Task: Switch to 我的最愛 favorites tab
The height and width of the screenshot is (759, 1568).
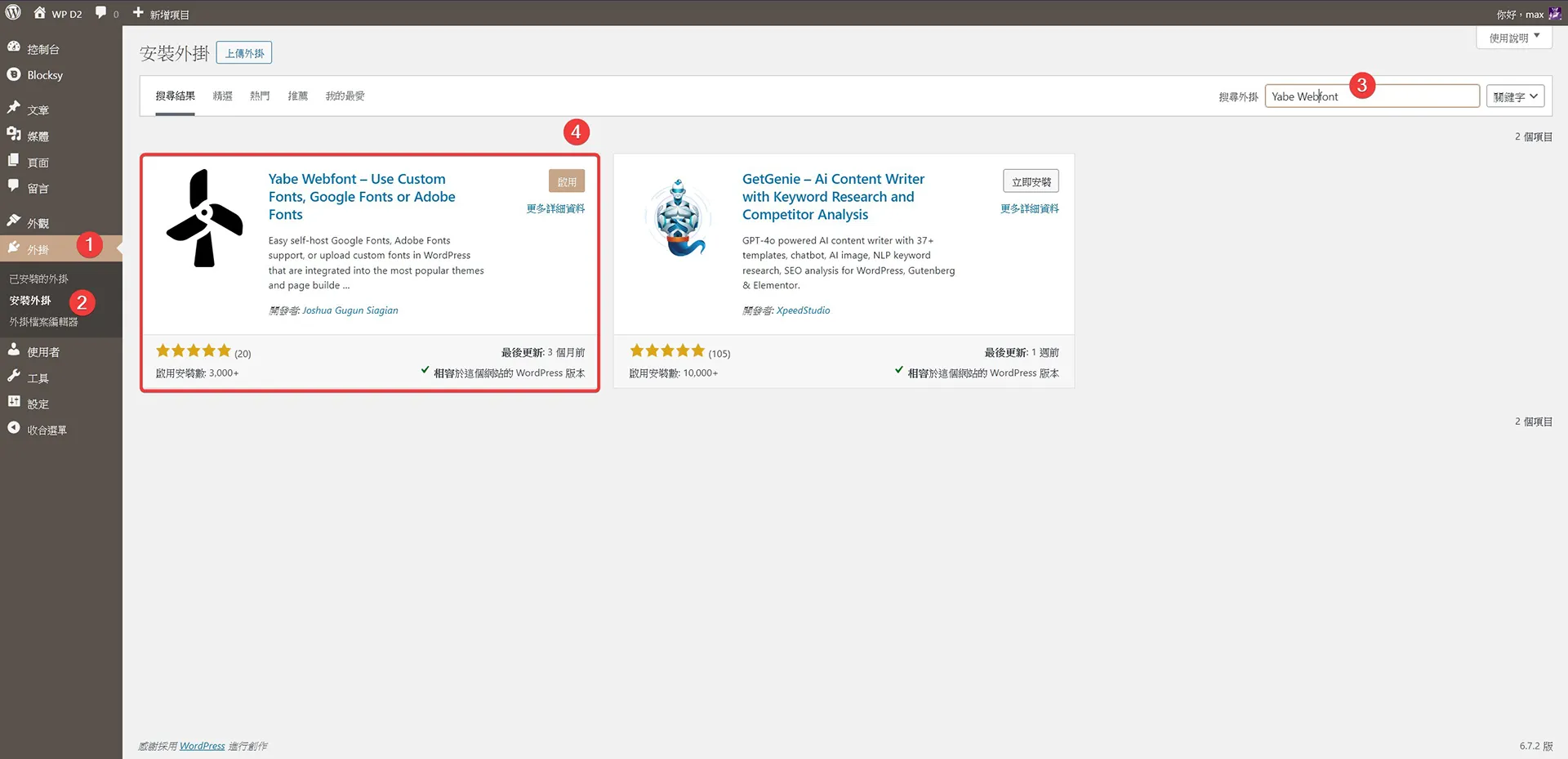Action: (345, 96)
